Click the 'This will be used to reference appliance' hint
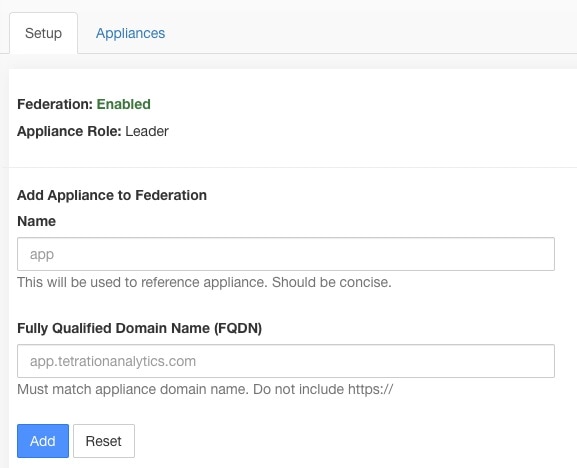This screenshot has width=577, height=468. [142, 282]
